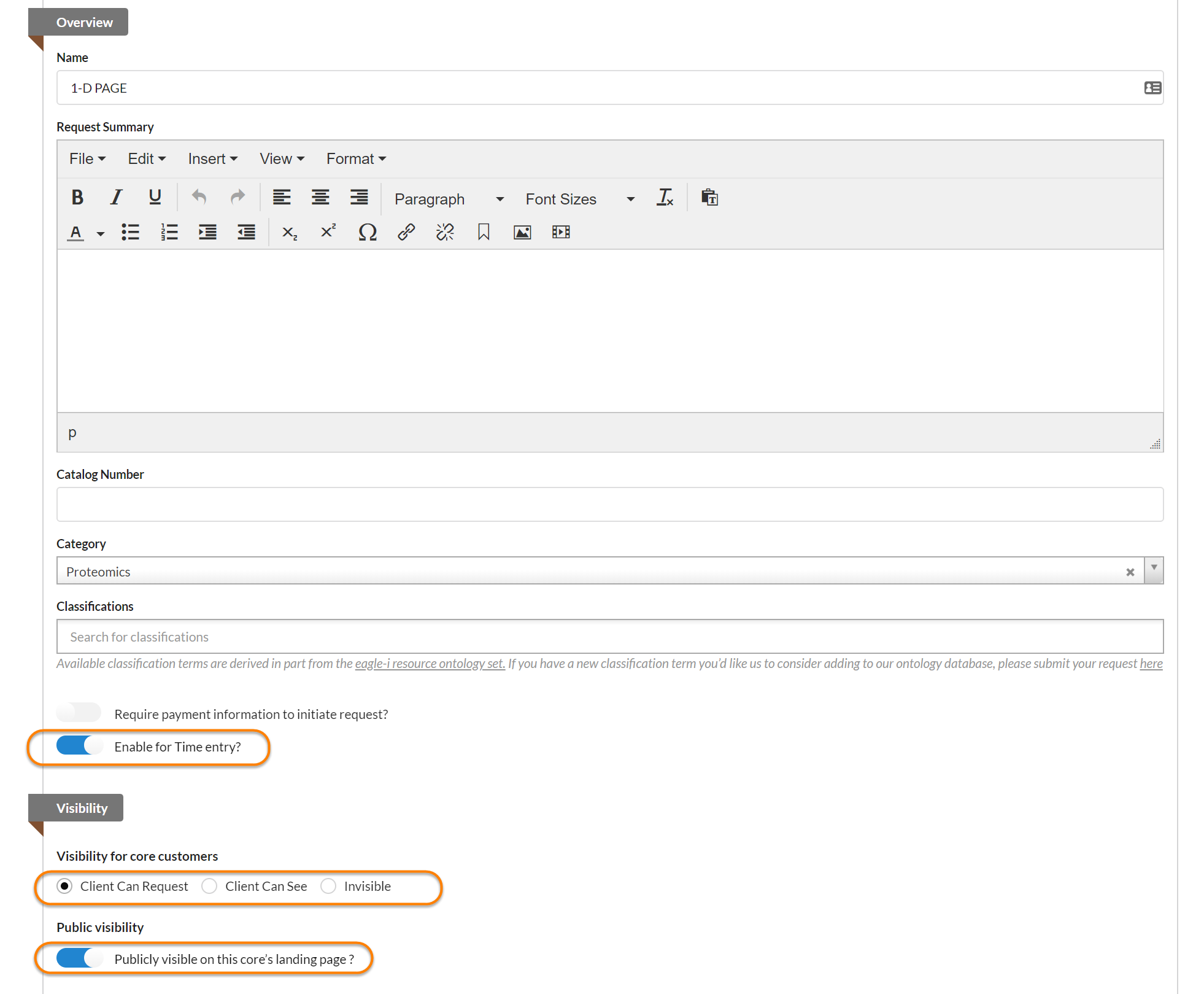
Task: Click the bullet list icon
Action: [x=130, y=233]
